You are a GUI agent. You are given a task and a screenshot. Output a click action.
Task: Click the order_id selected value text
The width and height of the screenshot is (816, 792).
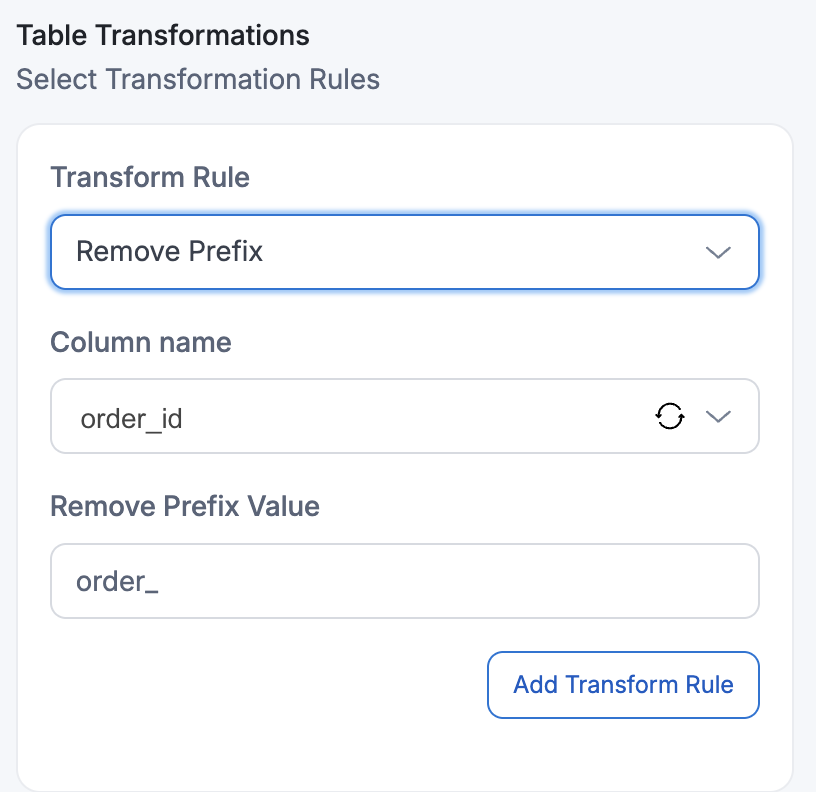pyautogui.click(x=131, y=418)
